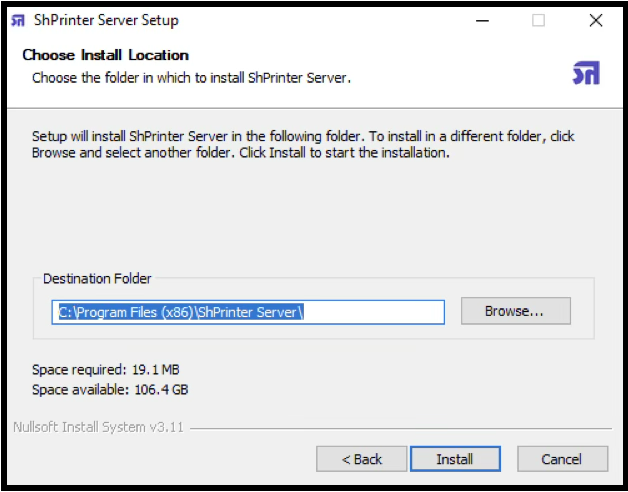Click the "Choose the folder" subtitle text
The height and width of the screenshot is (492, 628).
(191, 76)
